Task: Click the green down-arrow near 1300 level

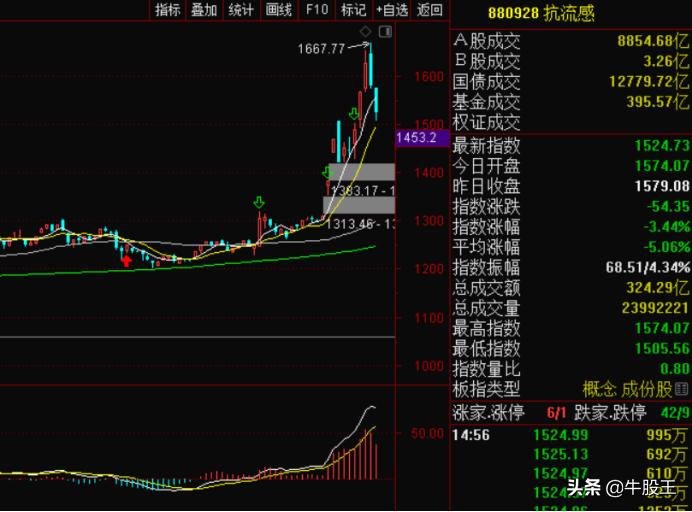Action: [x=260, y=204]
